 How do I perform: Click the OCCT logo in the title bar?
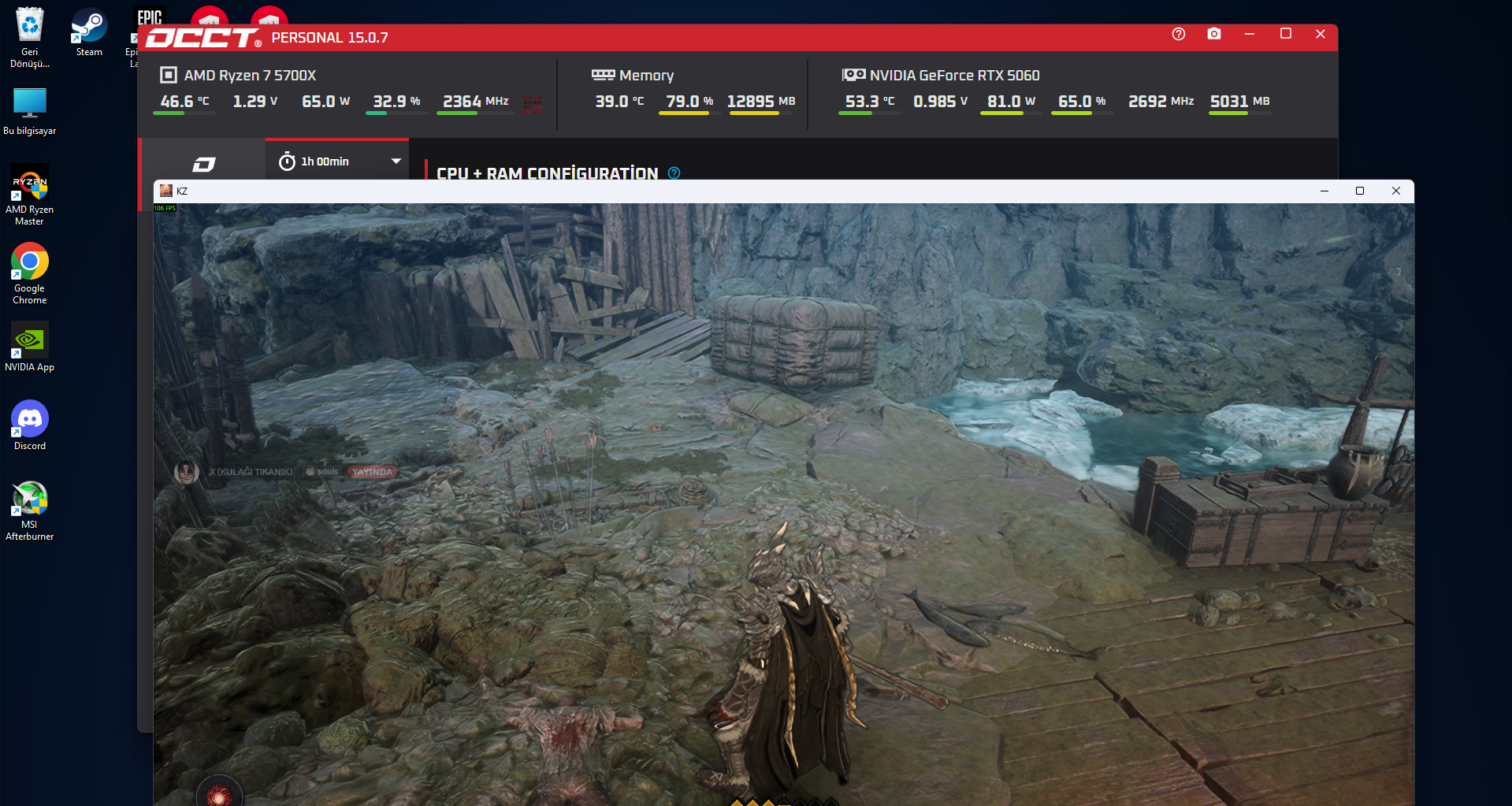[x=202, y=38]
